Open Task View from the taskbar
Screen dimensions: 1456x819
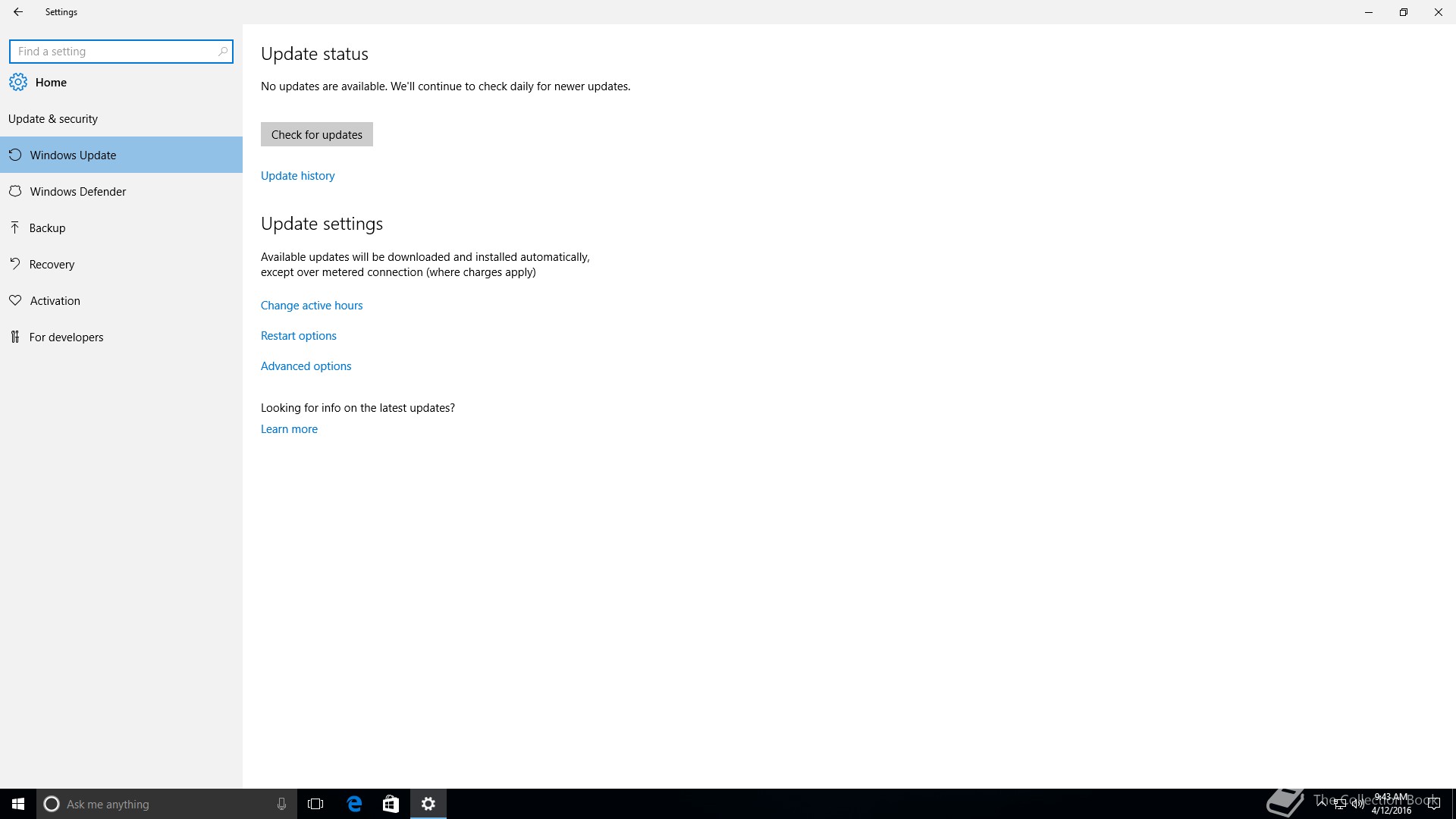[315, 804]
